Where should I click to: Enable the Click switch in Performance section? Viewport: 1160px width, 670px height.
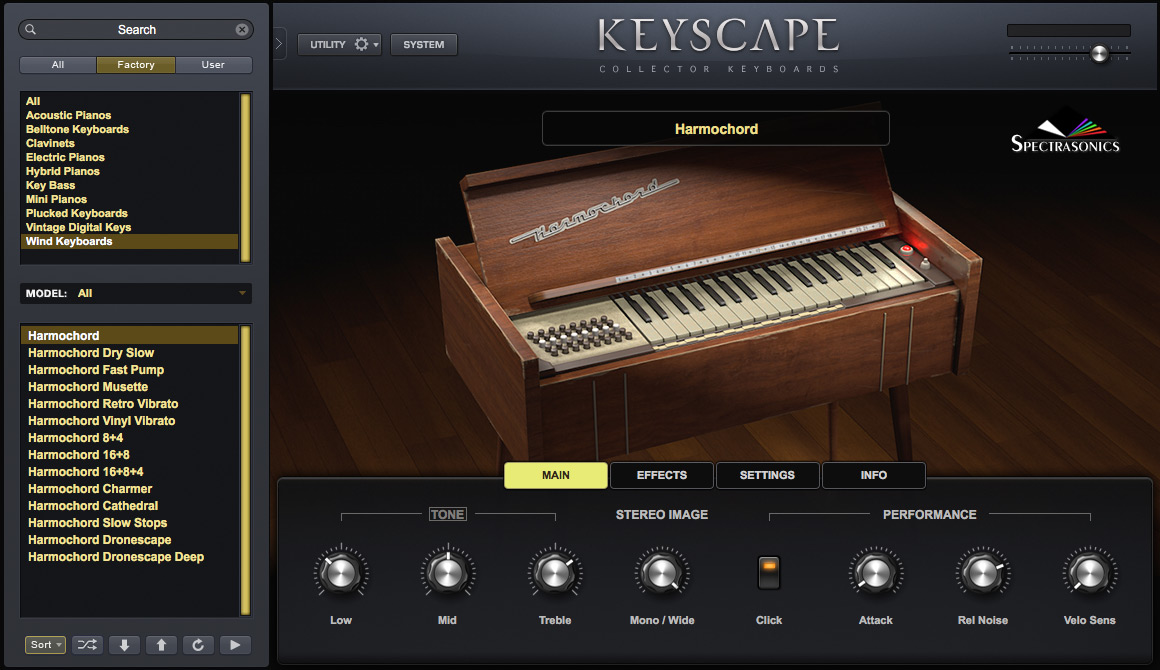(x=768, y=571)
